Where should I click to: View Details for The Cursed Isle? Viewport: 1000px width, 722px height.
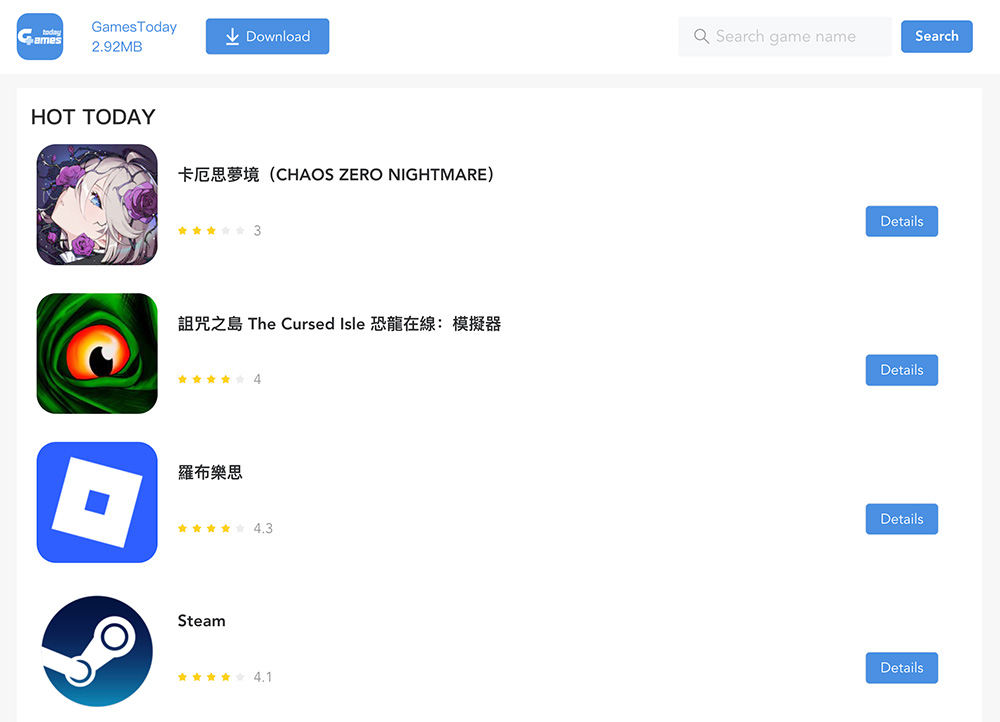[901, 370]
